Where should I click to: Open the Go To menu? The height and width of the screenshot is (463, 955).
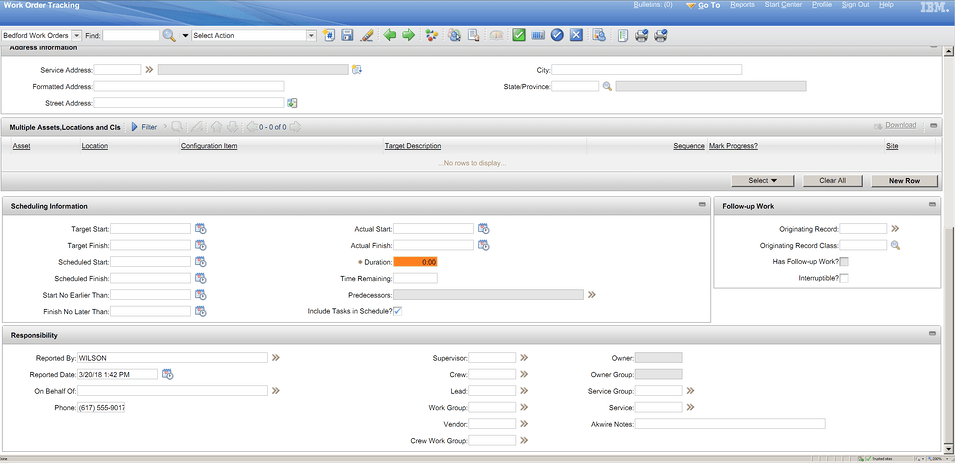pos(703,5)
